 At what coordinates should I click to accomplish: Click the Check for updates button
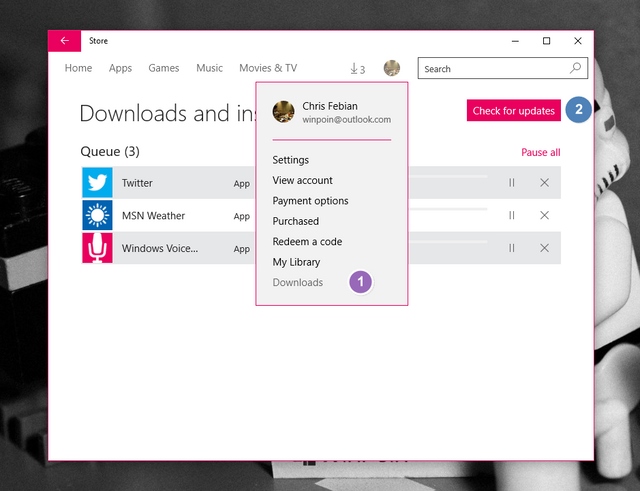coord(513,111)
